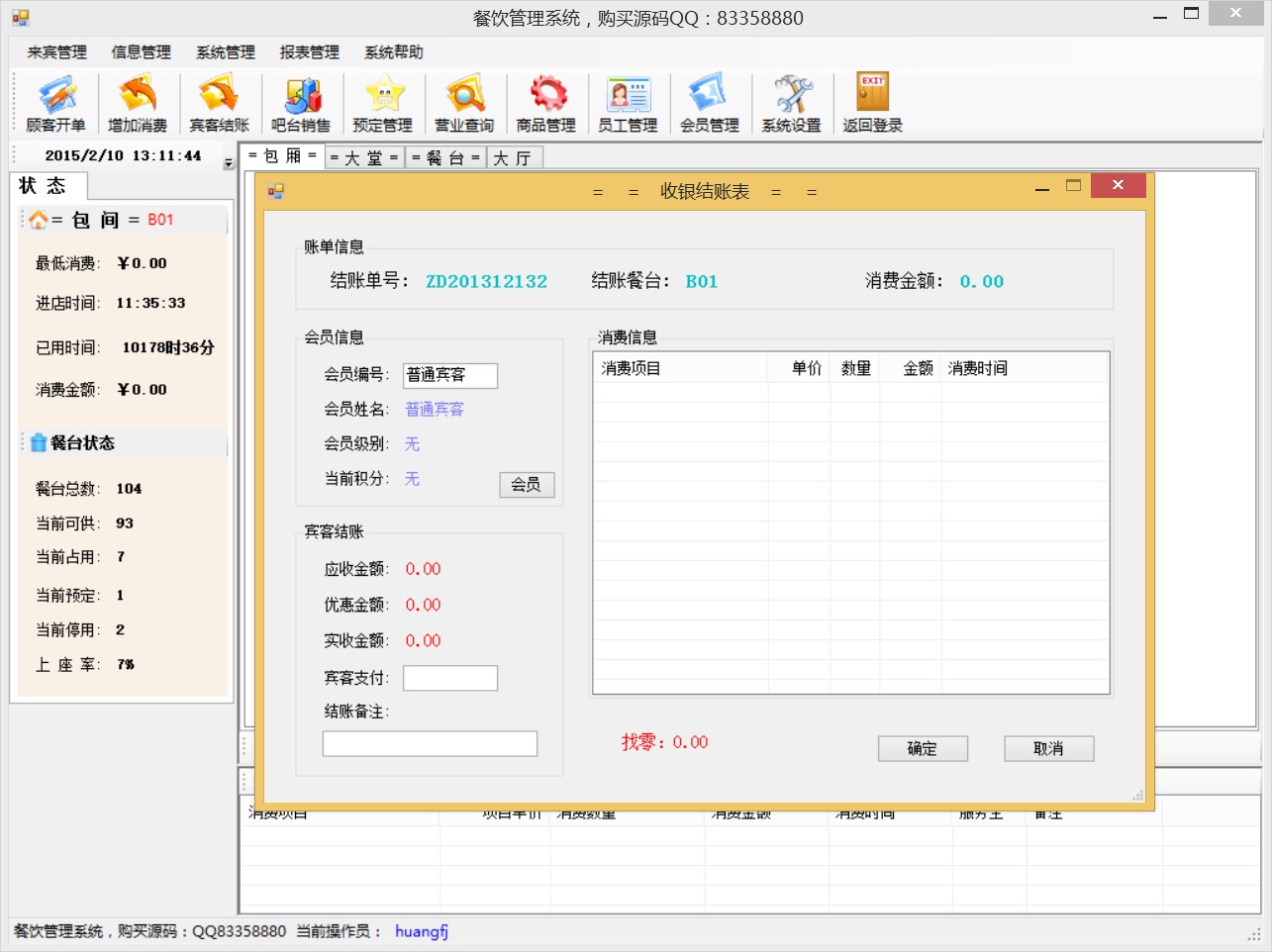Click the 结账备注 text box
The width and height of the screenshot is (1272, 952).
click(430, 744)
